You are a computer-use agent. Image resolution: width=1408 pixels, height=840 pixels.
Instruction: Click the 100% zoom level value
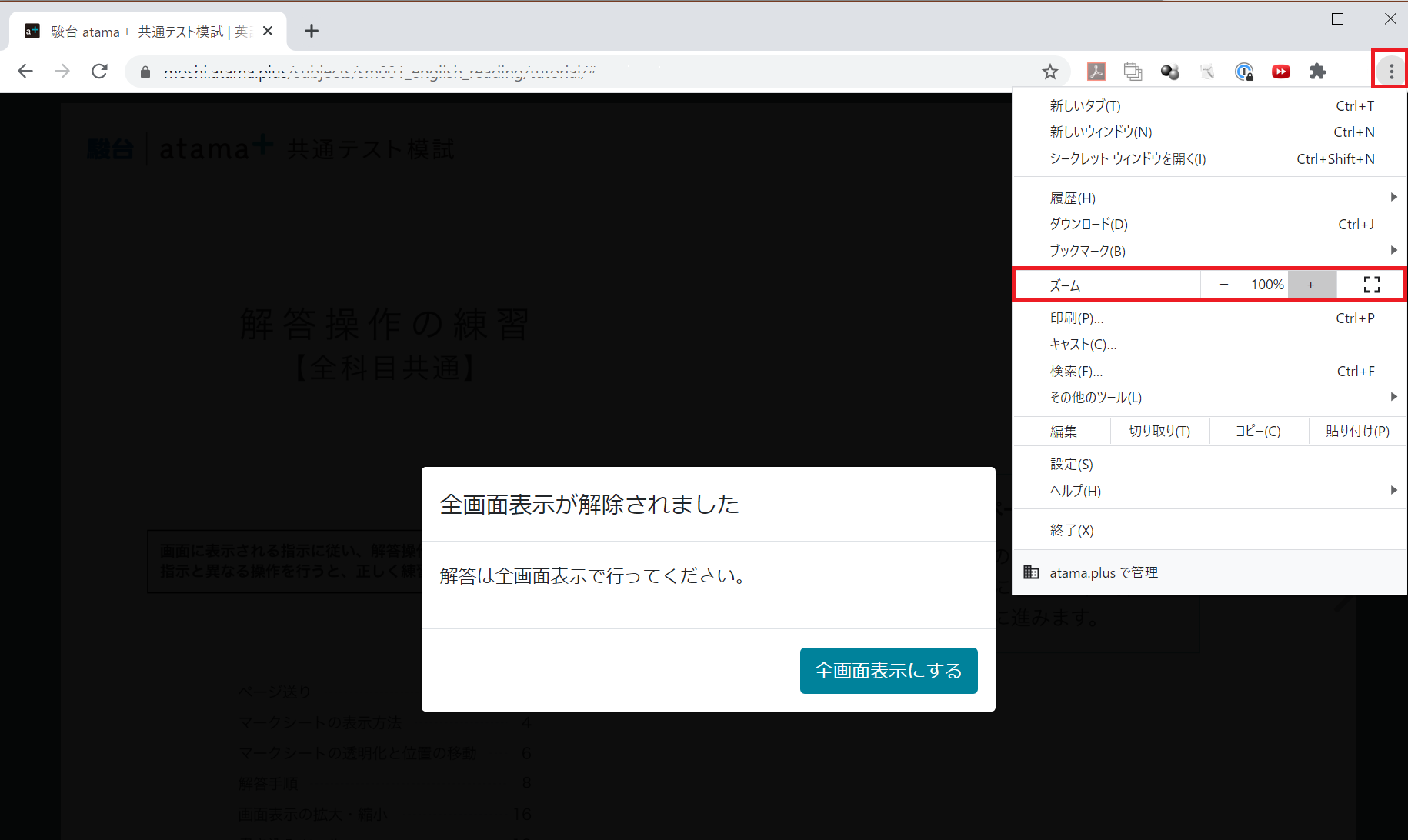point(1267,285)
